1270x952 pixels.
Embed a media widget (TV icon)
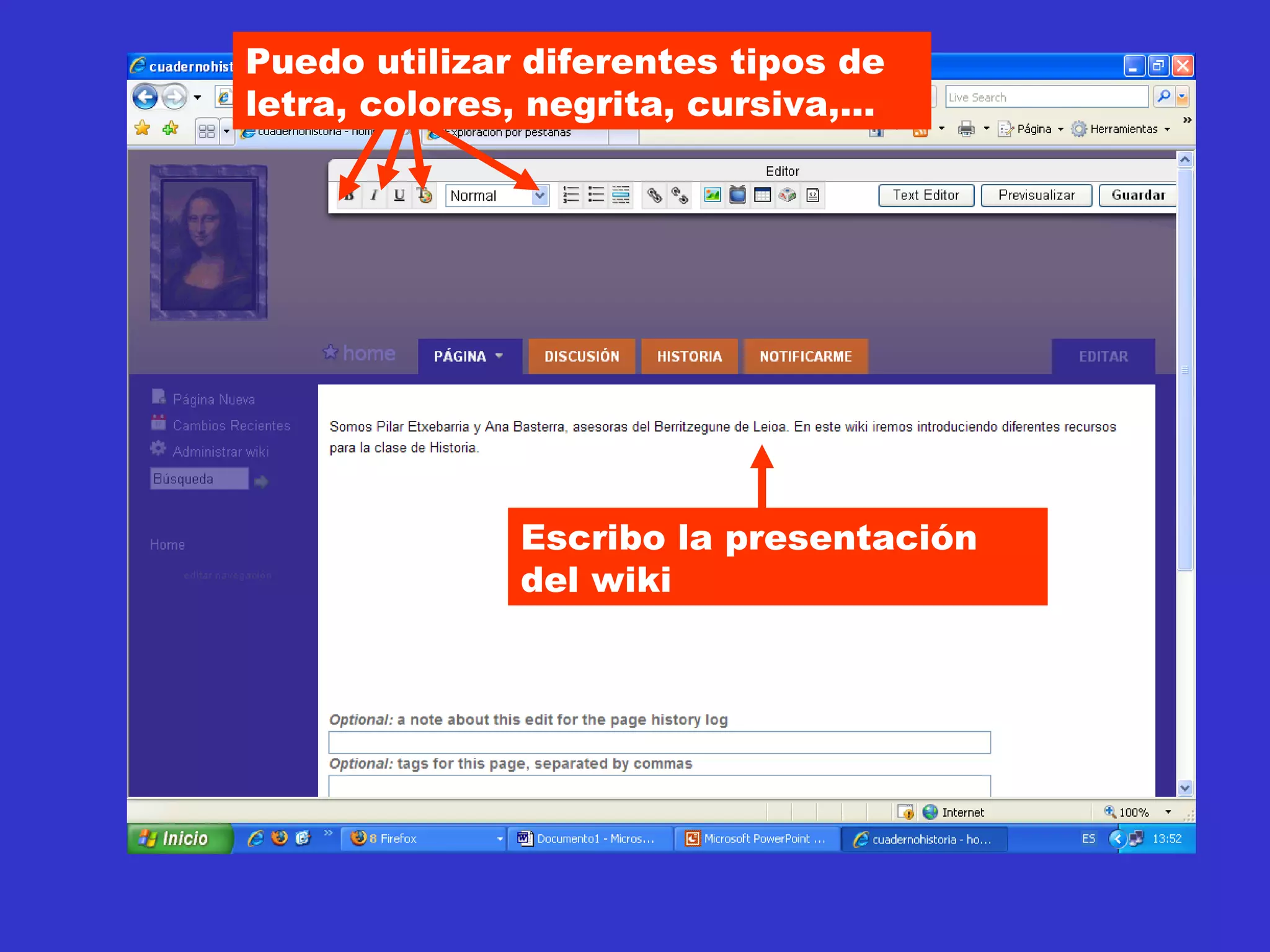(737, 195)
